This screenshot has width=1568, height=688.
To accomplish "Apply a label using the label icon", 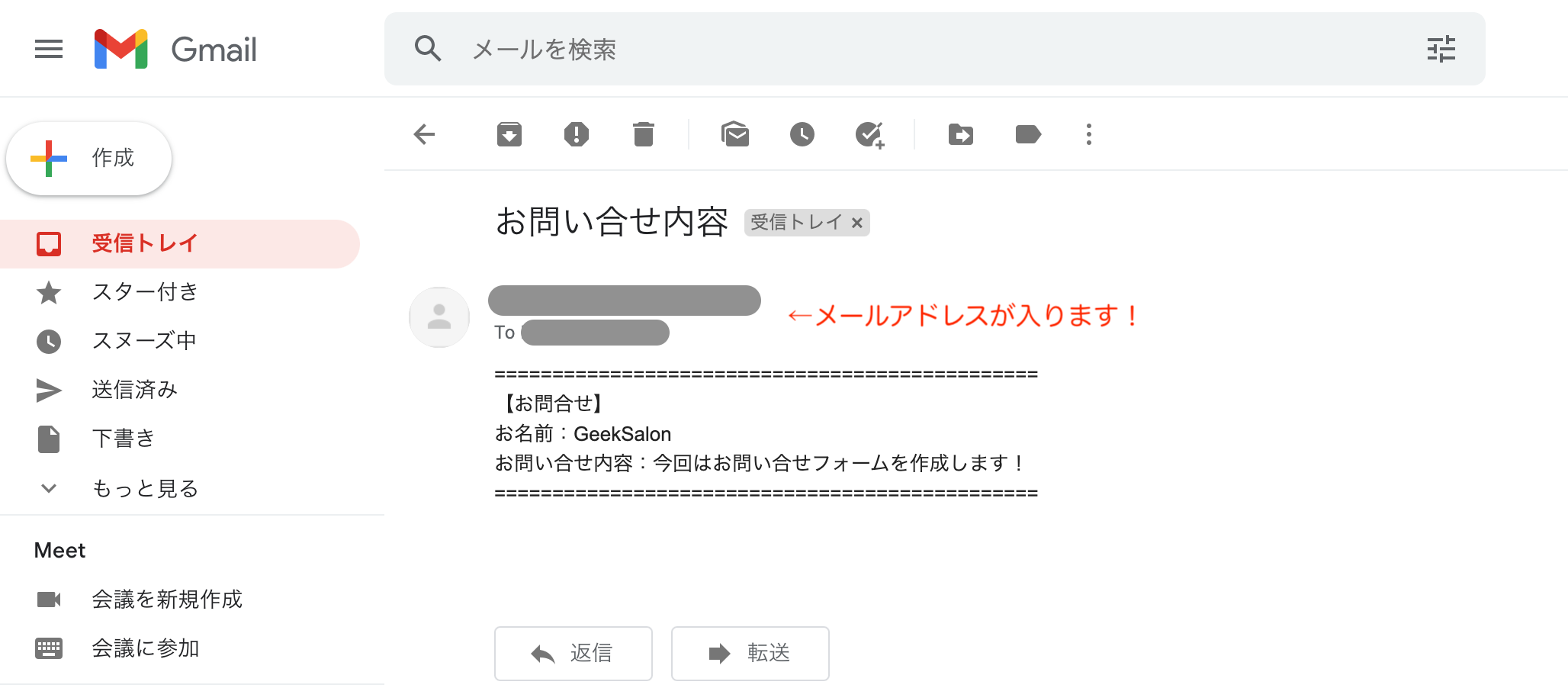I will click(1027, 133).
